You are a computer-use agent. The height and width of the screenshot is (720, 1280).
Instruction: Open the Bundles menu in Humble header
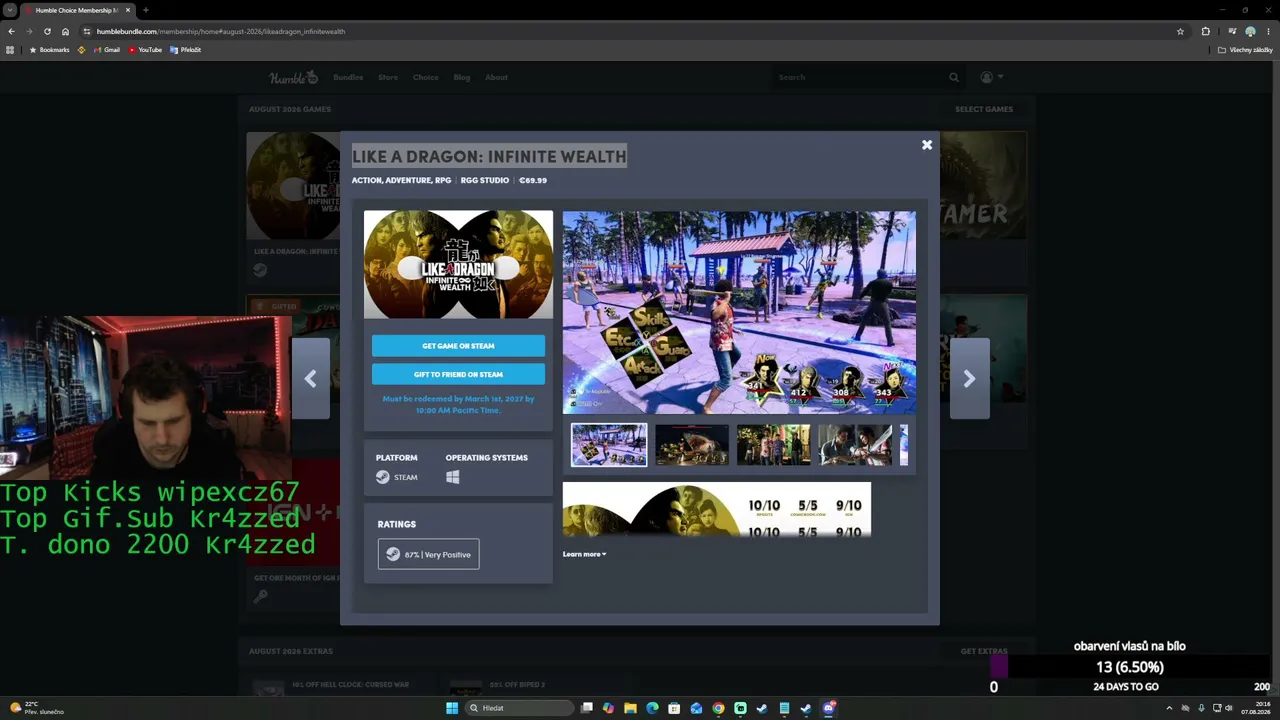(348, 77)
